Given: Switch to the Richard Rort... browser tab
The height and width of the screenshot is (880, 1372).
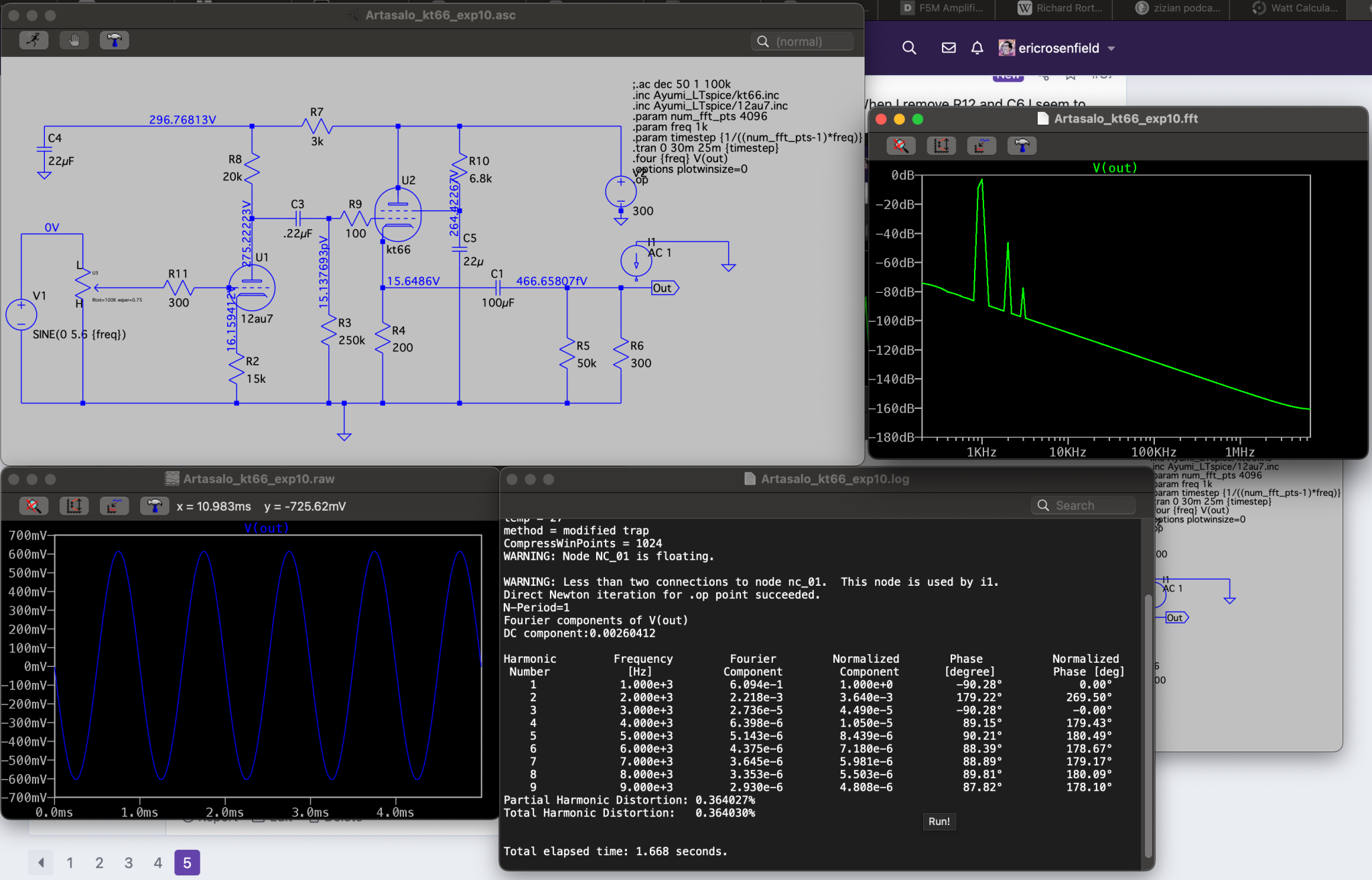Looking at the screenshot, I should [1061, 8].
